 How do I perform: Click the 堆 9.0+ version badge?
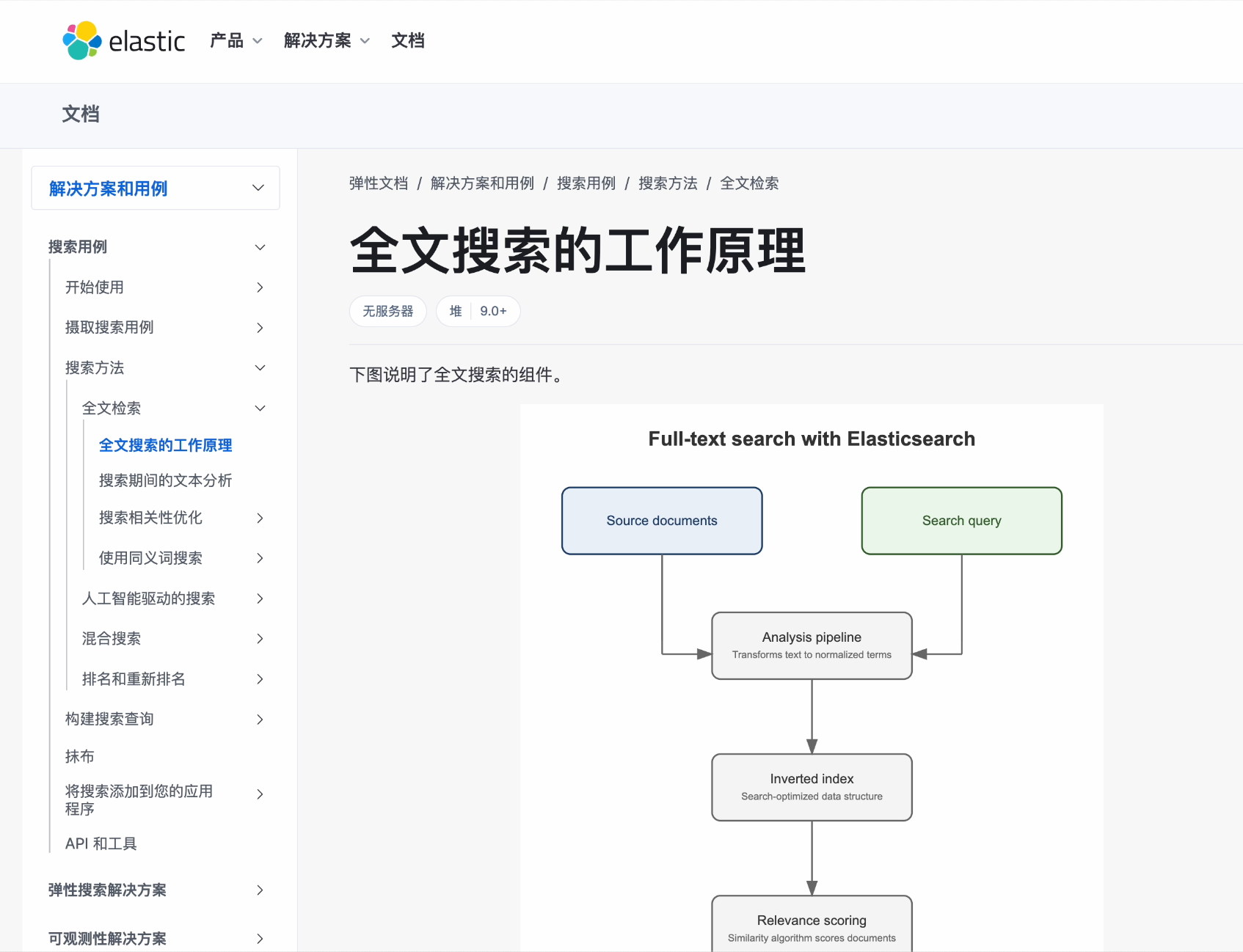pyautogui.click(x=478, y=311)
